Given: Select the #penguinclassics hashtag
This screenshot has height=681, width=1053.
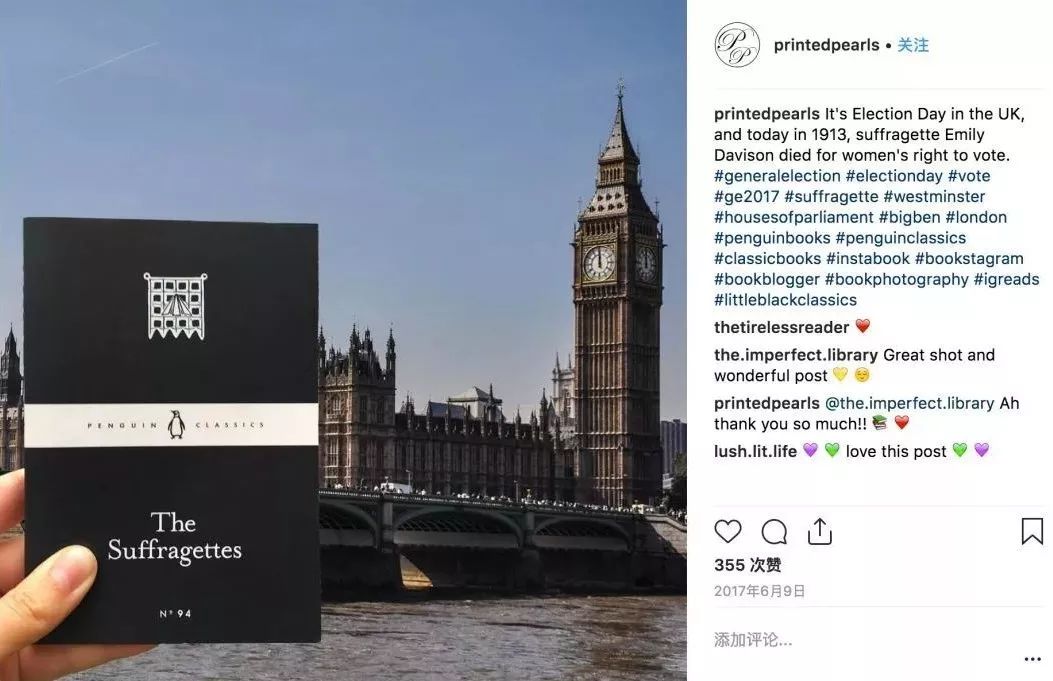Looking at the screenshot, I should pyautogui.click(x=901, y=238).
